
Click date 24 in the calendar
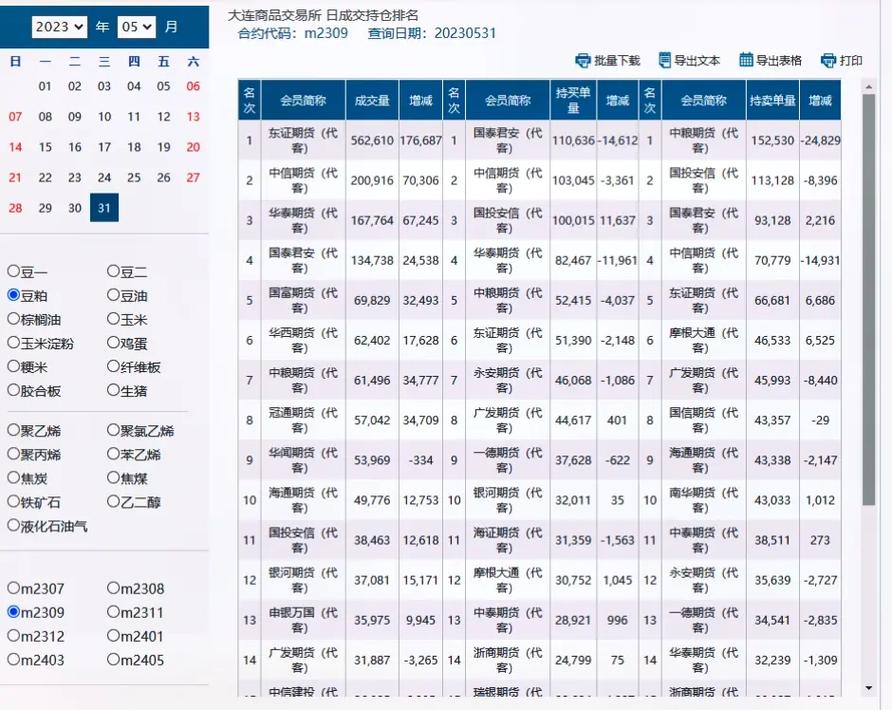coord(104,178)
